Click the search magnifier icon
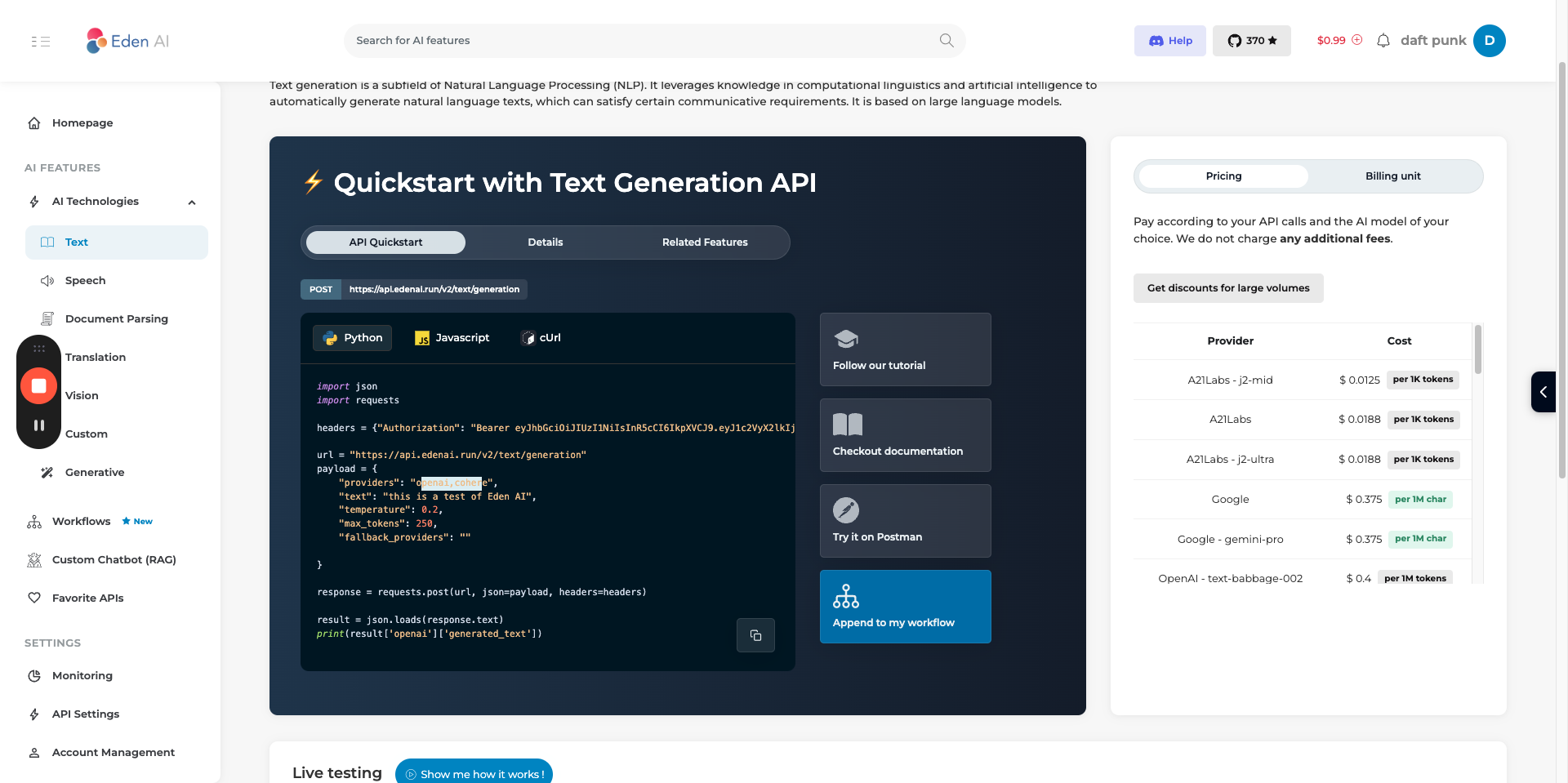 click(x=947, y=40)
